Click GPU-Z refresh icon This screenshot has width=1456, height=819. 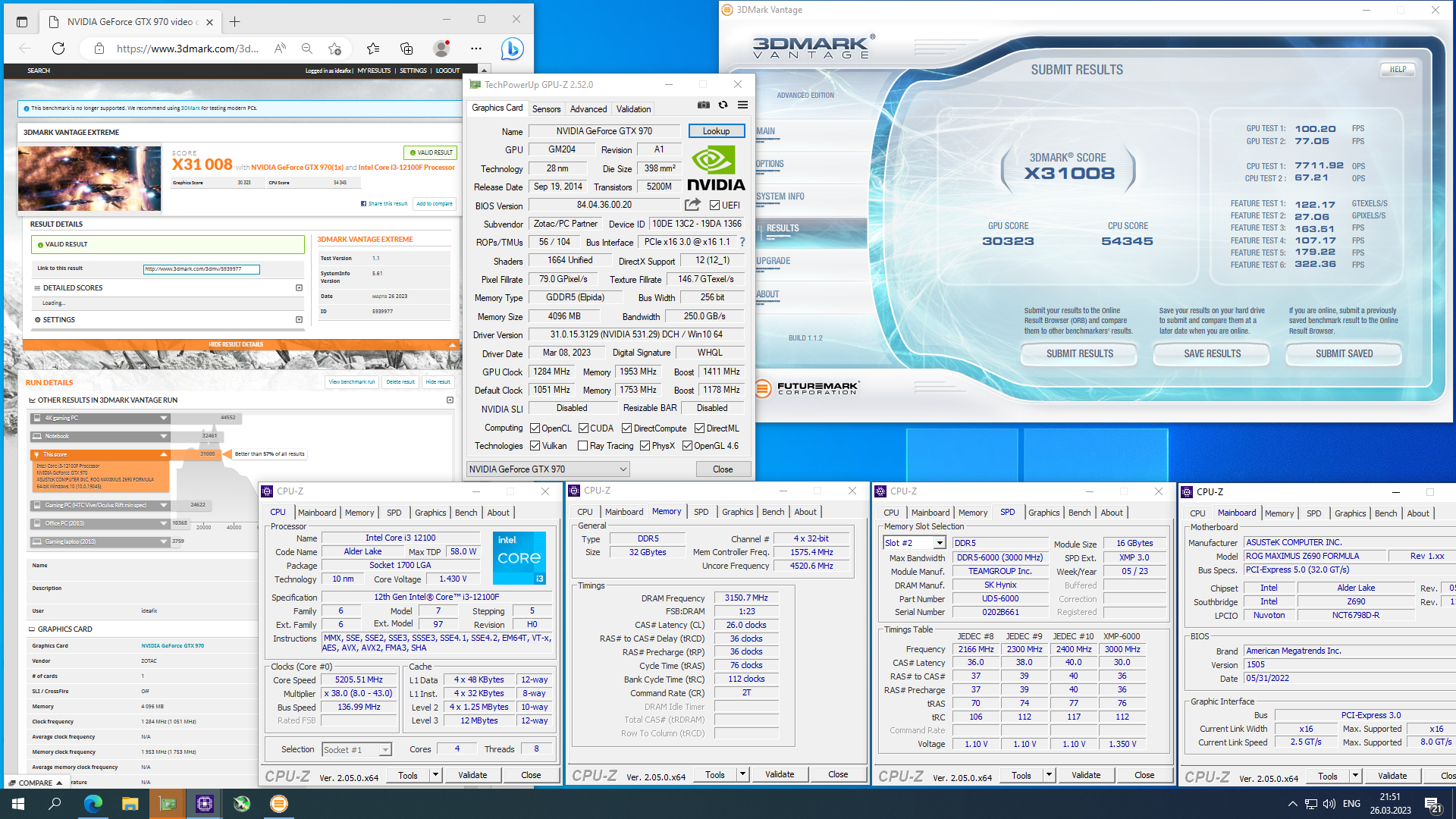pyautogui.click(x=723, y=105)
